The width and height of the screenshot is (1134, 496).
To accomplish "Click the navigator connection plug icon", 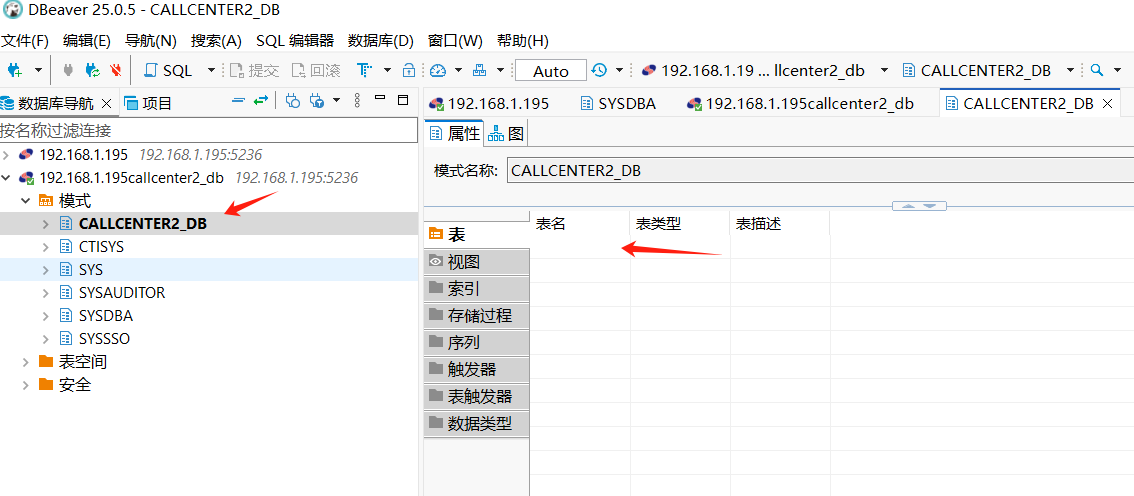I will pos(293,101).
